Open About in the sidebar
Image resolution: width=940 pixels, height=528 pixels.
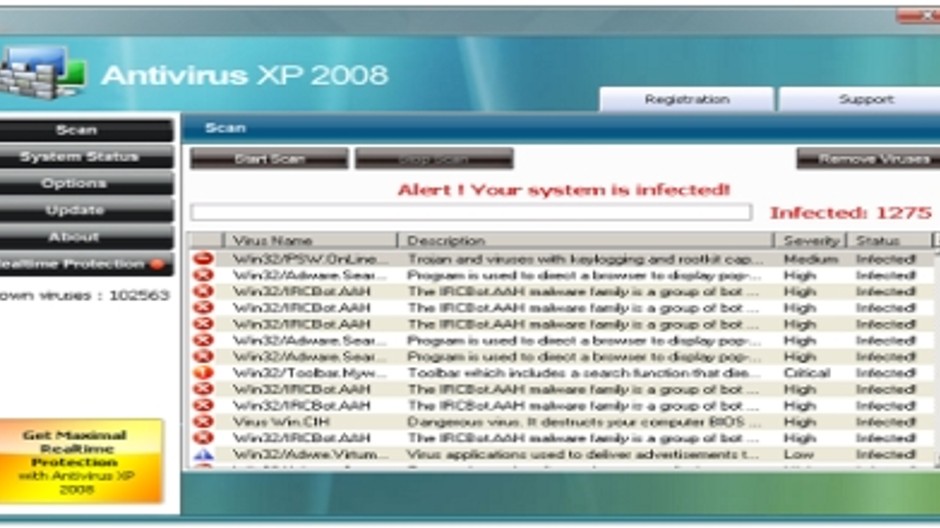87,237
